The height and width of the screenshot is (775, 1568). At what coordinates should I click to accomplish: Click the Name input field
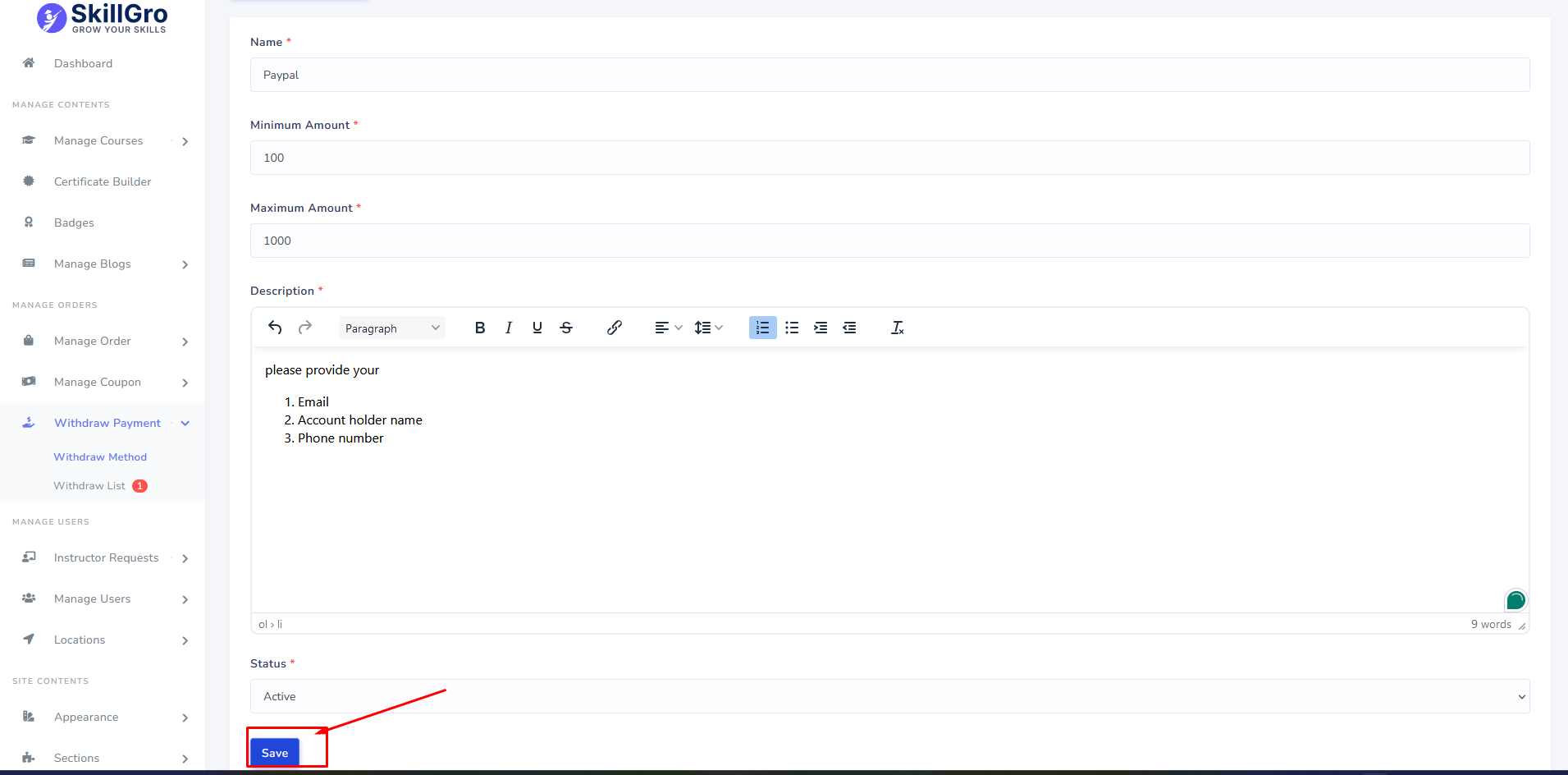[x=889, y=75]
